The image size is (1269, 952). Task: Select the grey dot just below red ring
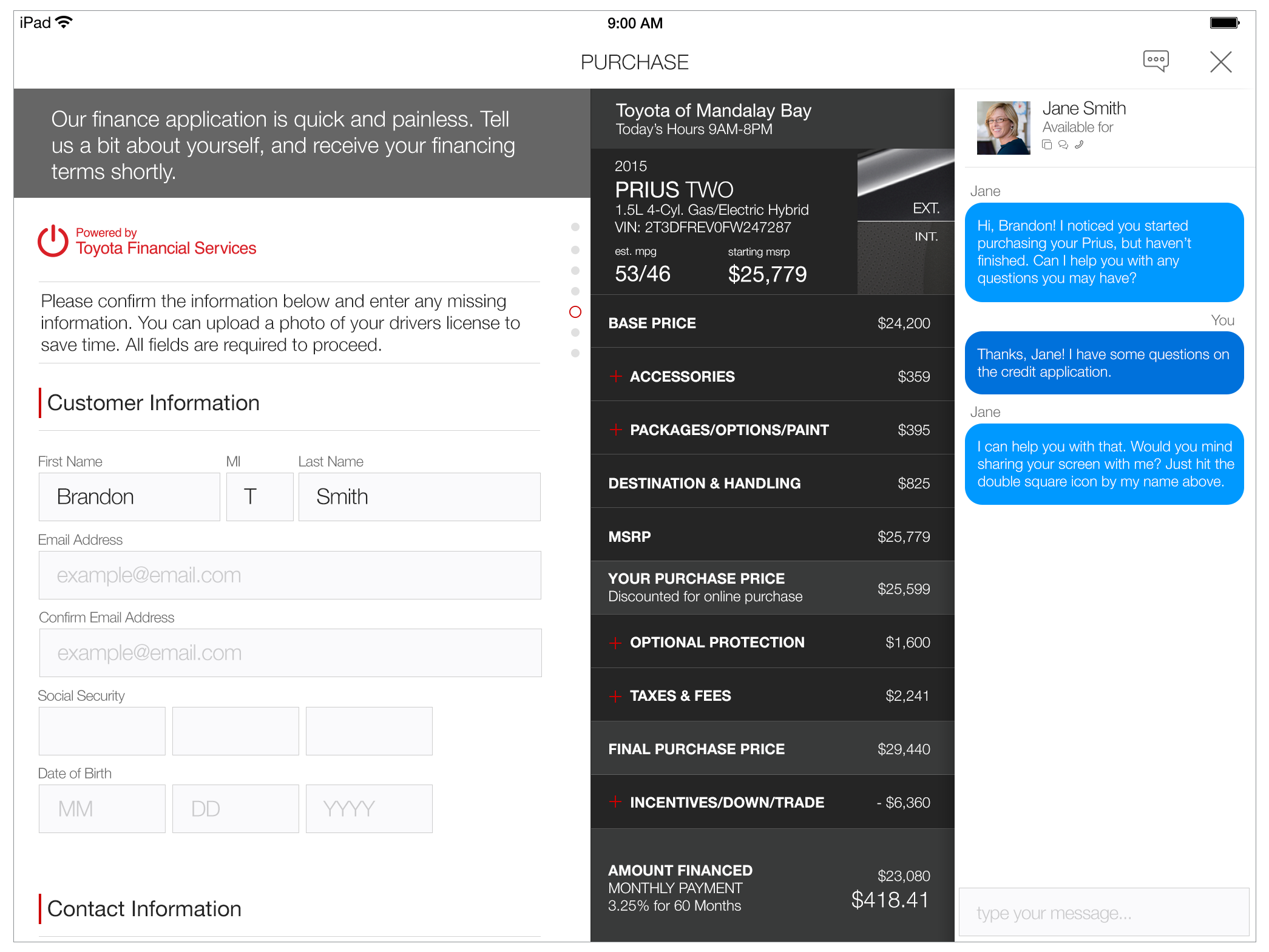[x=575, y=333]
